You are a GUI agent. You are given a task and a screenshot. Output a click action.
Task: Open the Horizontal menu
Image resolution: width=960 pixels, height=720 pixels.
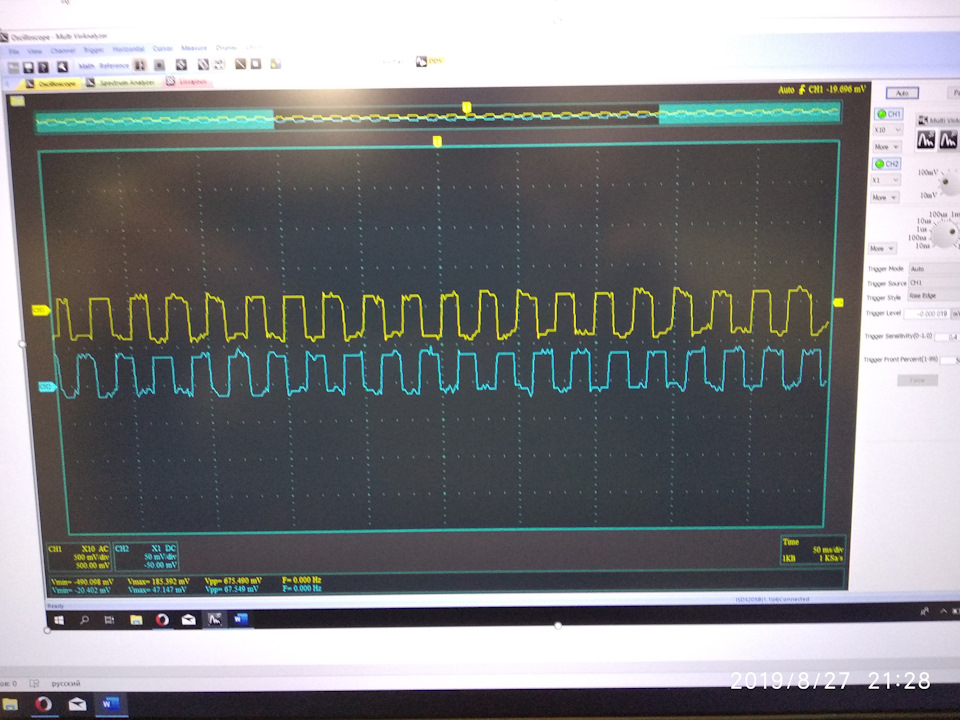[128, 49]
